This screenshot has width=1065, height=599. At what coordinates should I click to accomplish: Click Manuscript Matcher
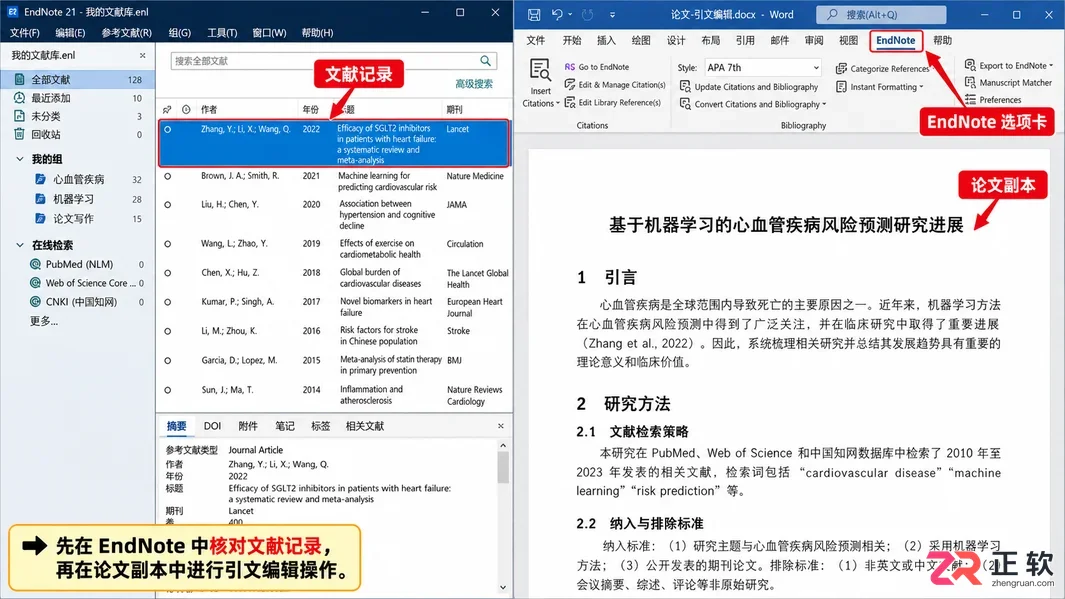pos(1009,83)
